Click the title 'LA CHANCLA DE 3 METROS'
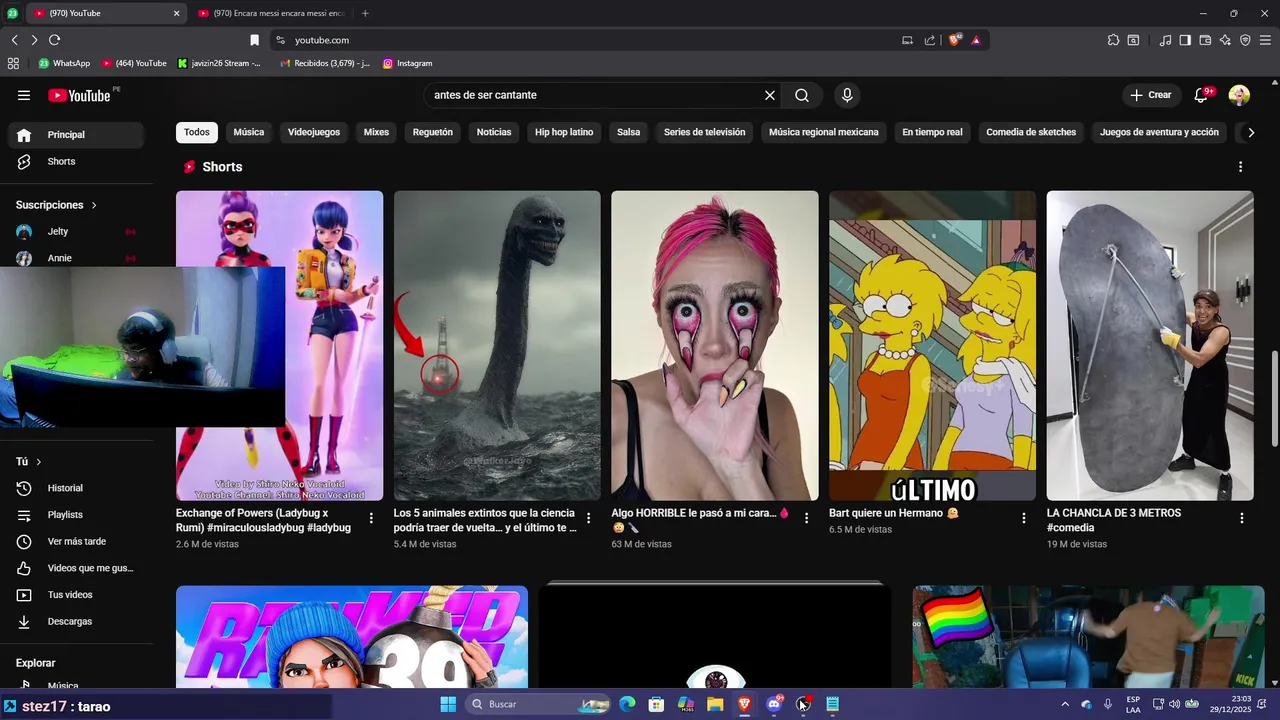1280x720 pixels. [1114, 520]
